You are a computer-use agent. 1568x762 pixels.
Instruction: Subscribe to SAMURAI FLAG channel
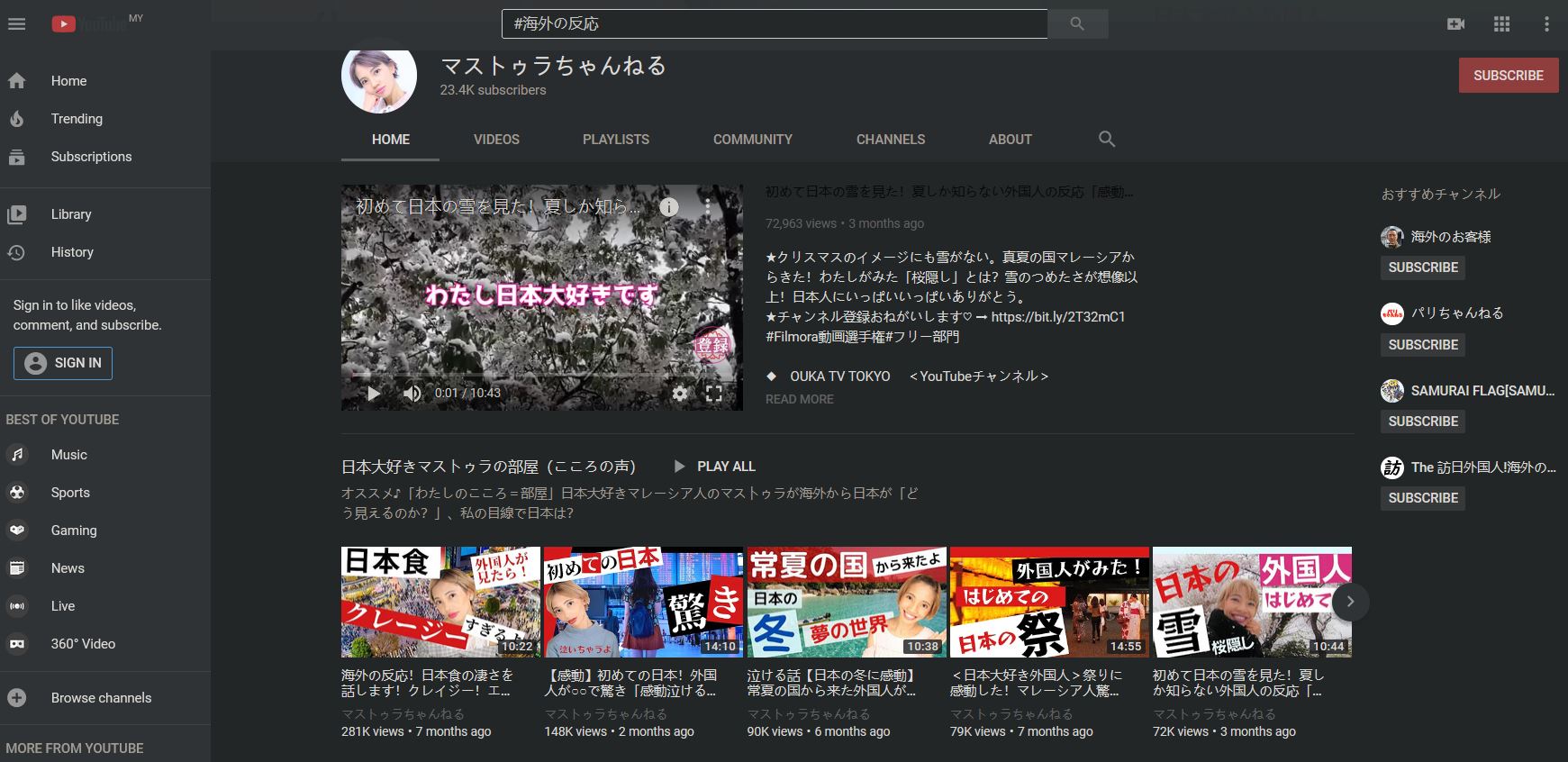[x=1423, y=422]
